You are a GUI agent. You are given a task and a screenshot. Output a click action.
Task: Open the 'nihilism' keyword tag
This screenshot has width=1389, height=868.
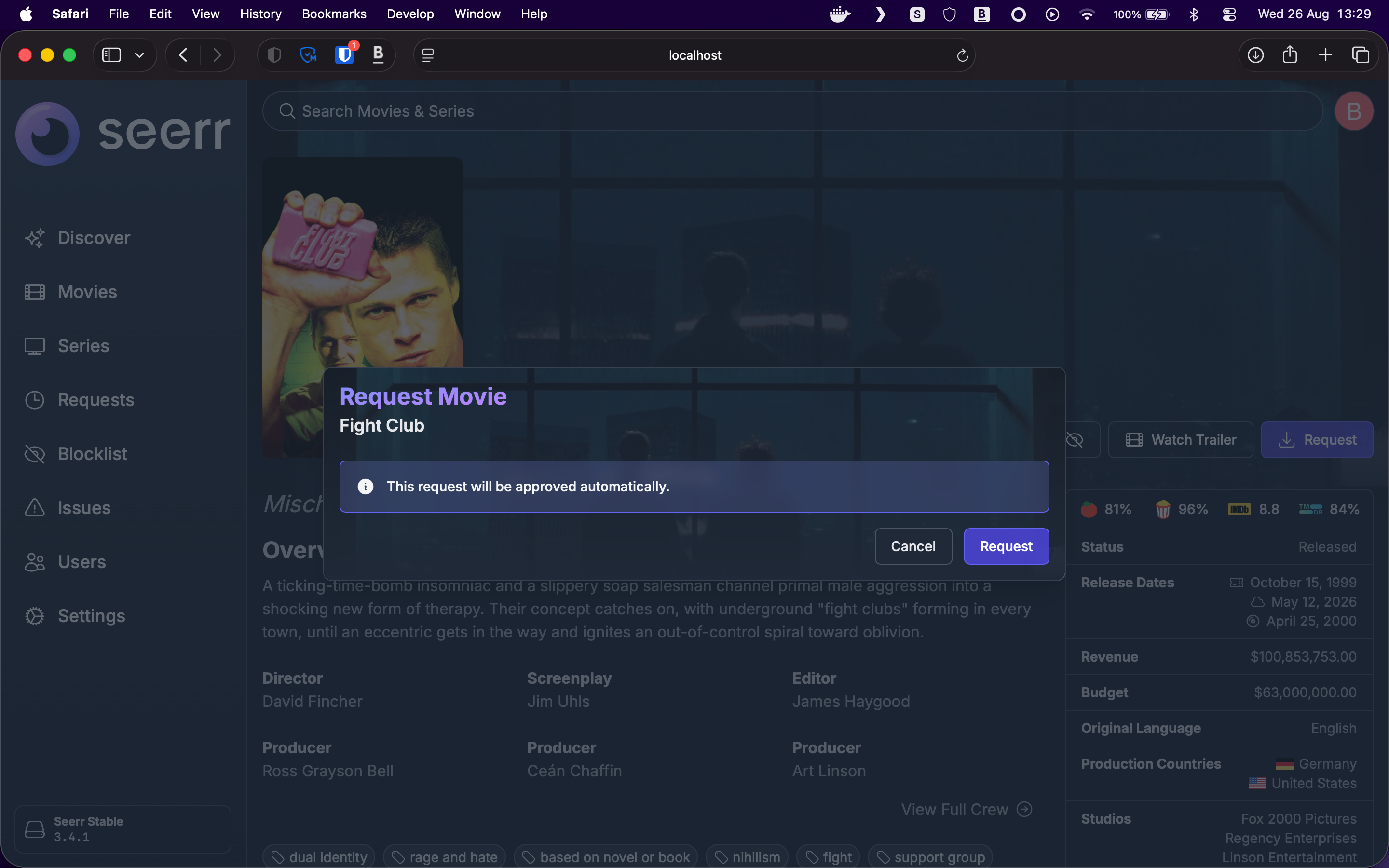(x=747, y=856)
